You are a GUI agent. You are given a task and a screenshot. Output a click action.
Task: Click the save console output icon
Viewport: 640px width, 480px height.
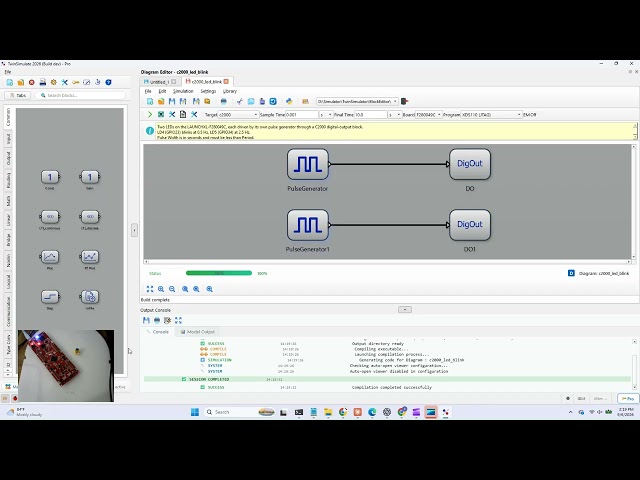(x=146, y=320)
